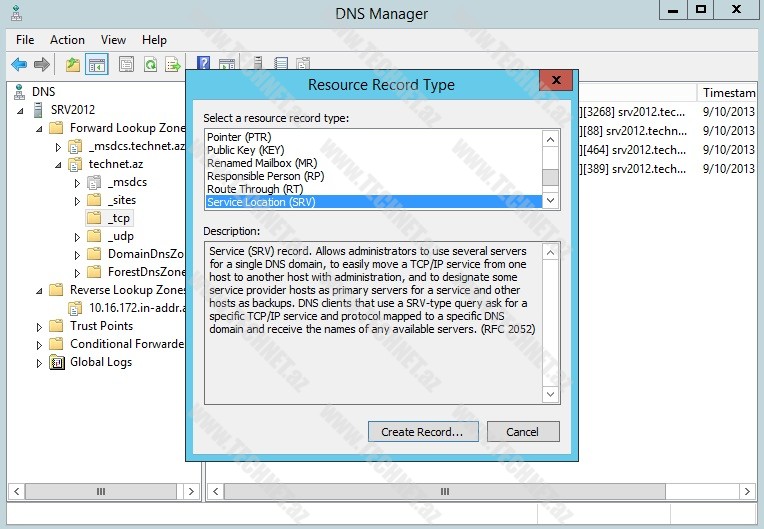Collapse the technet.az zone node
The height and width of the screenshot is (529, 764).
(x=59, y=164)
